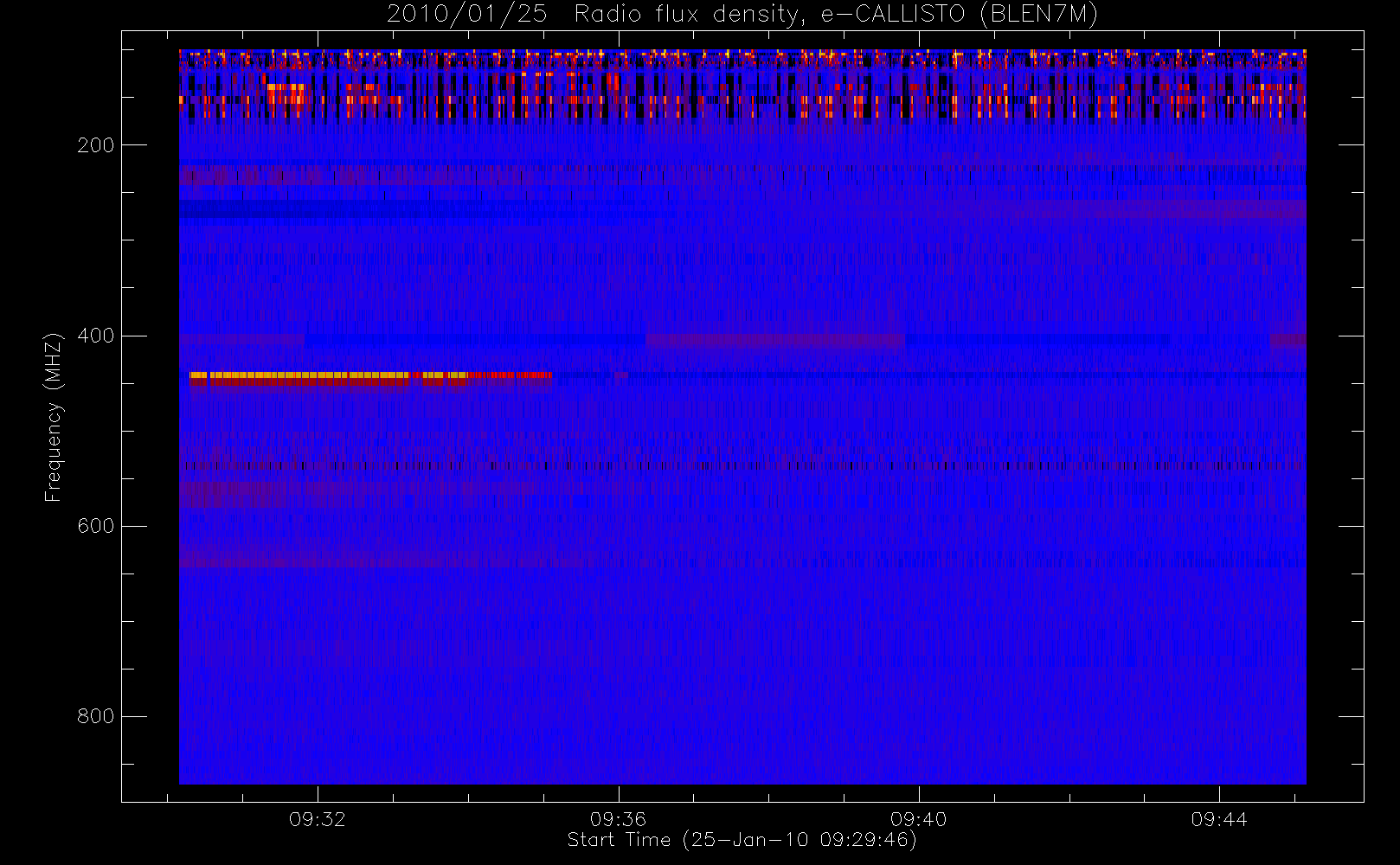Click the 600 frequency tick label
The image size is (1400, 865).
(x=95, y=526)
